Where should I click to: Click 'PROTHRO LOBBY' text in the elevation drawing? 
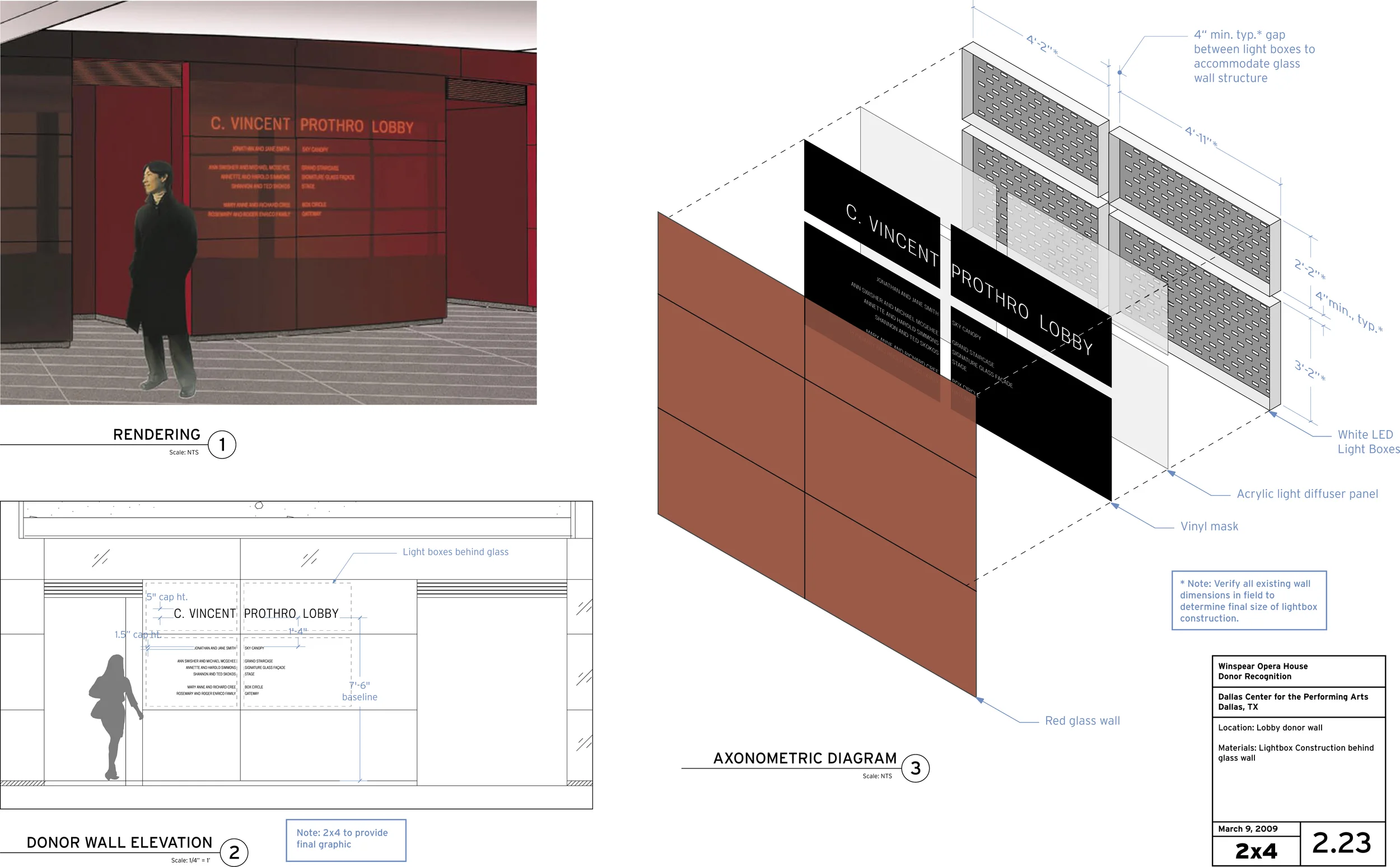pyautogui.click(x=291, y=613)
